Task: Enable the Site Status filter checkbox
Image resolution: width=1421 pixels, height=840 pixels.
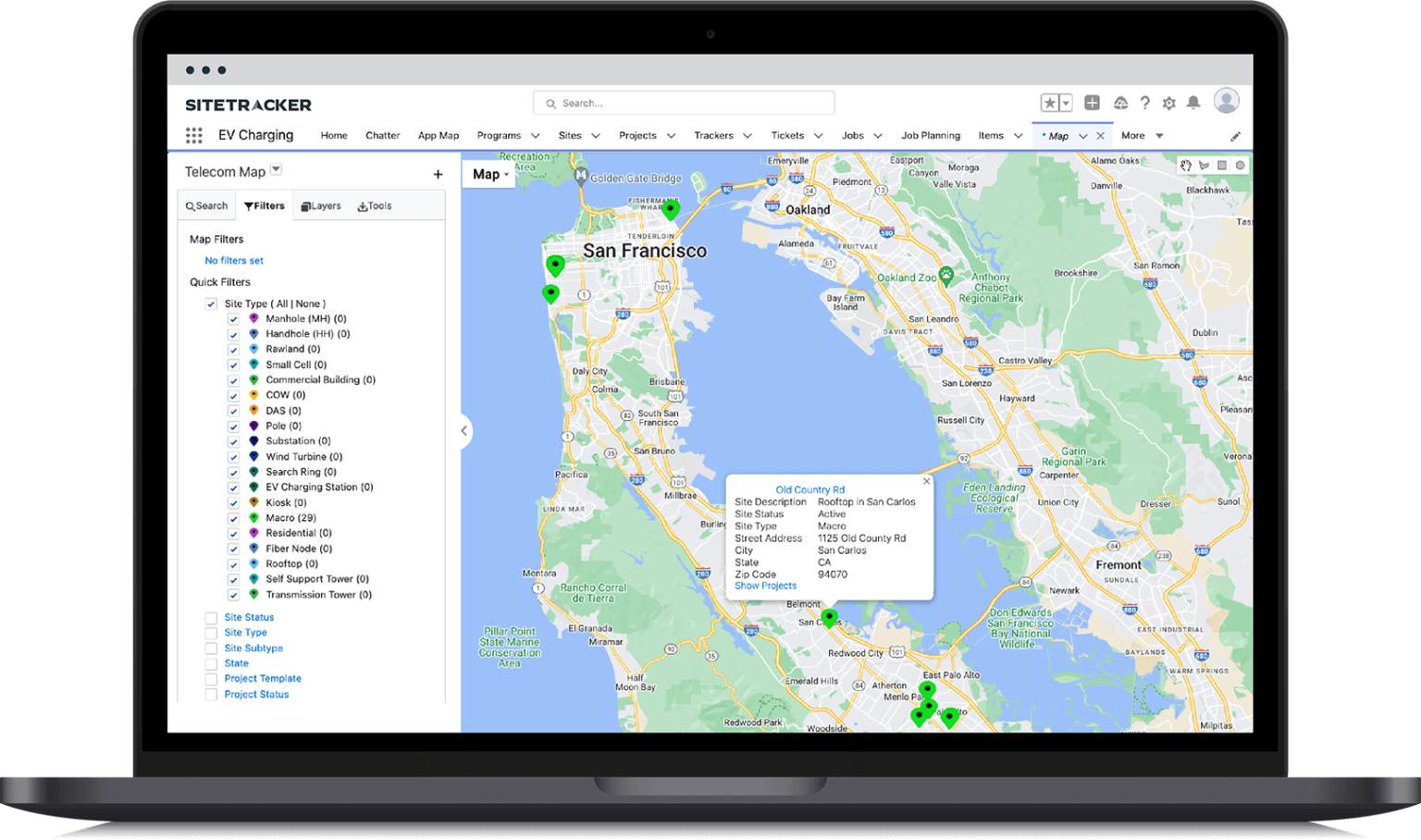Action: pyautogui.click(x=210, y=617)
